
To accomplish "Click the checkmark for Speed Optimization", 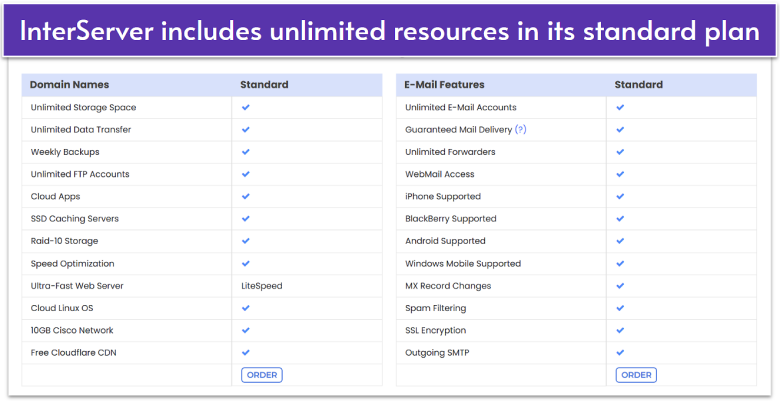I will [x=246, y=263].
